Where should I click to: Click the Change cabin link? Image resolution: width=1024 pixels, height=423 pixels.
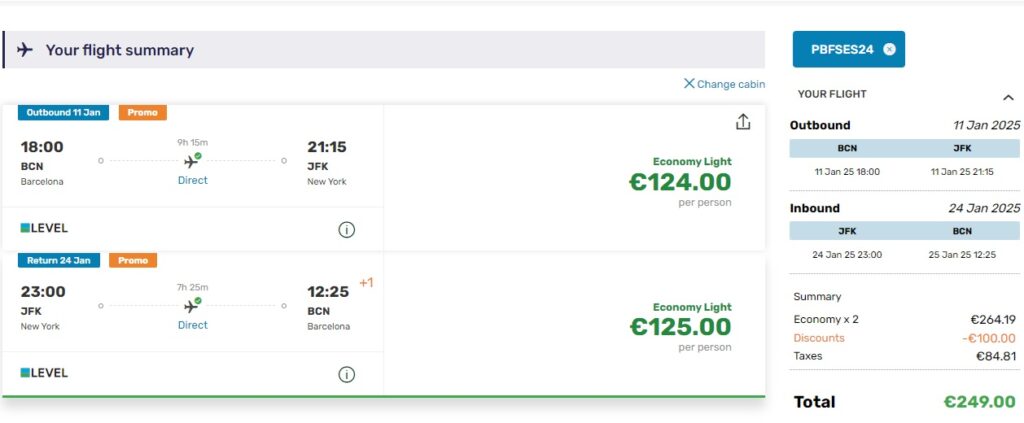coord(730,84)
